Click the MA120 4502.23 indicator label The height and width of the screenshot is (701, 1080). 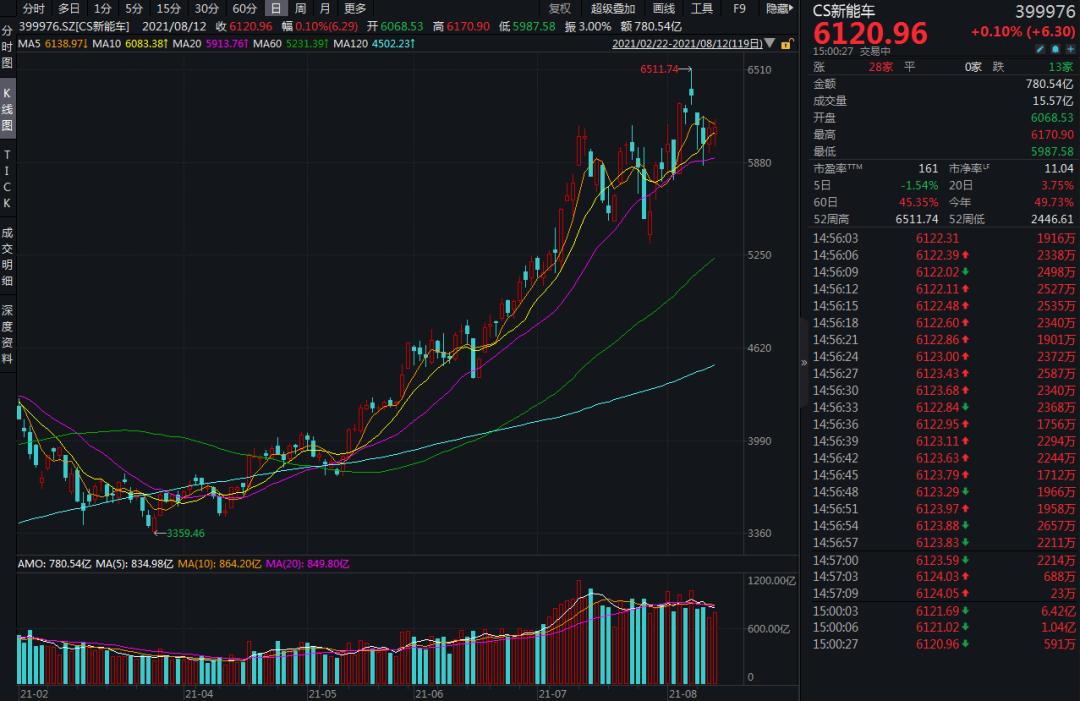pos(374,43)
